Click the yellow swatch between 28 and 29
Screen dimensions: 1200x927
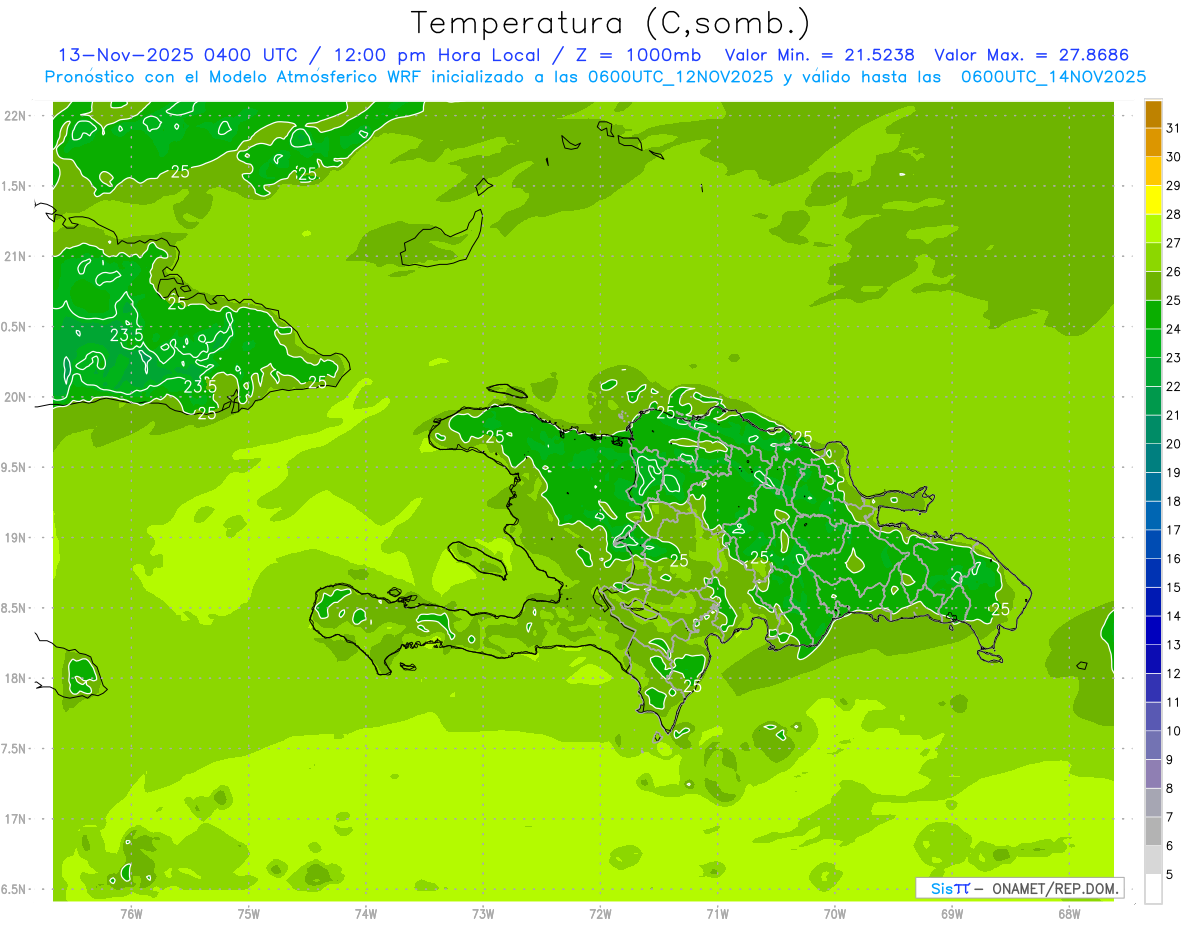1153,201
